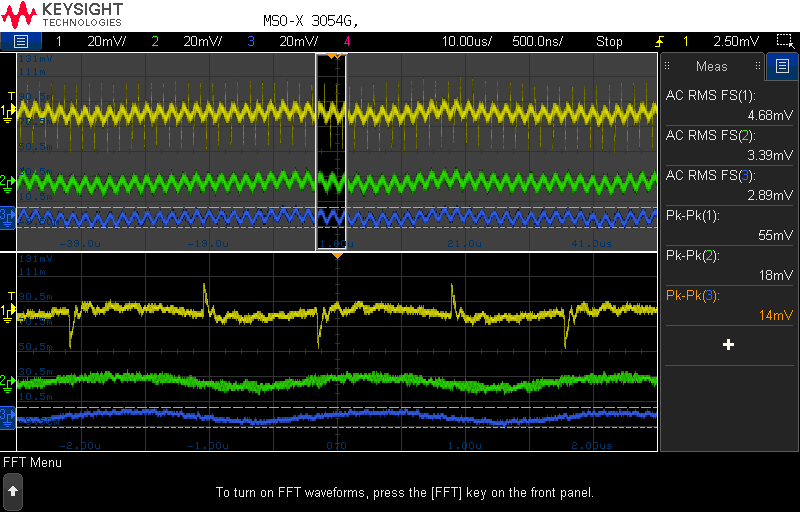Image resolution: width=800 pixels, height=512 pixels.
Task: Select the Meas tab header
Action: pos(712,66)
